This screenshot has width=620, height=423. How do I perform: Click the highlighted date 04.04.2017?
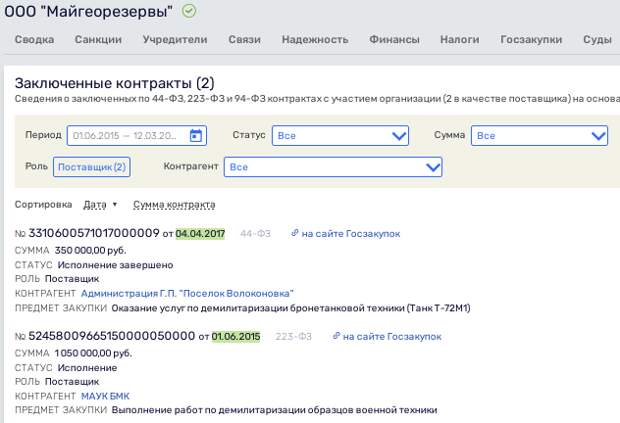pos(200,234)
